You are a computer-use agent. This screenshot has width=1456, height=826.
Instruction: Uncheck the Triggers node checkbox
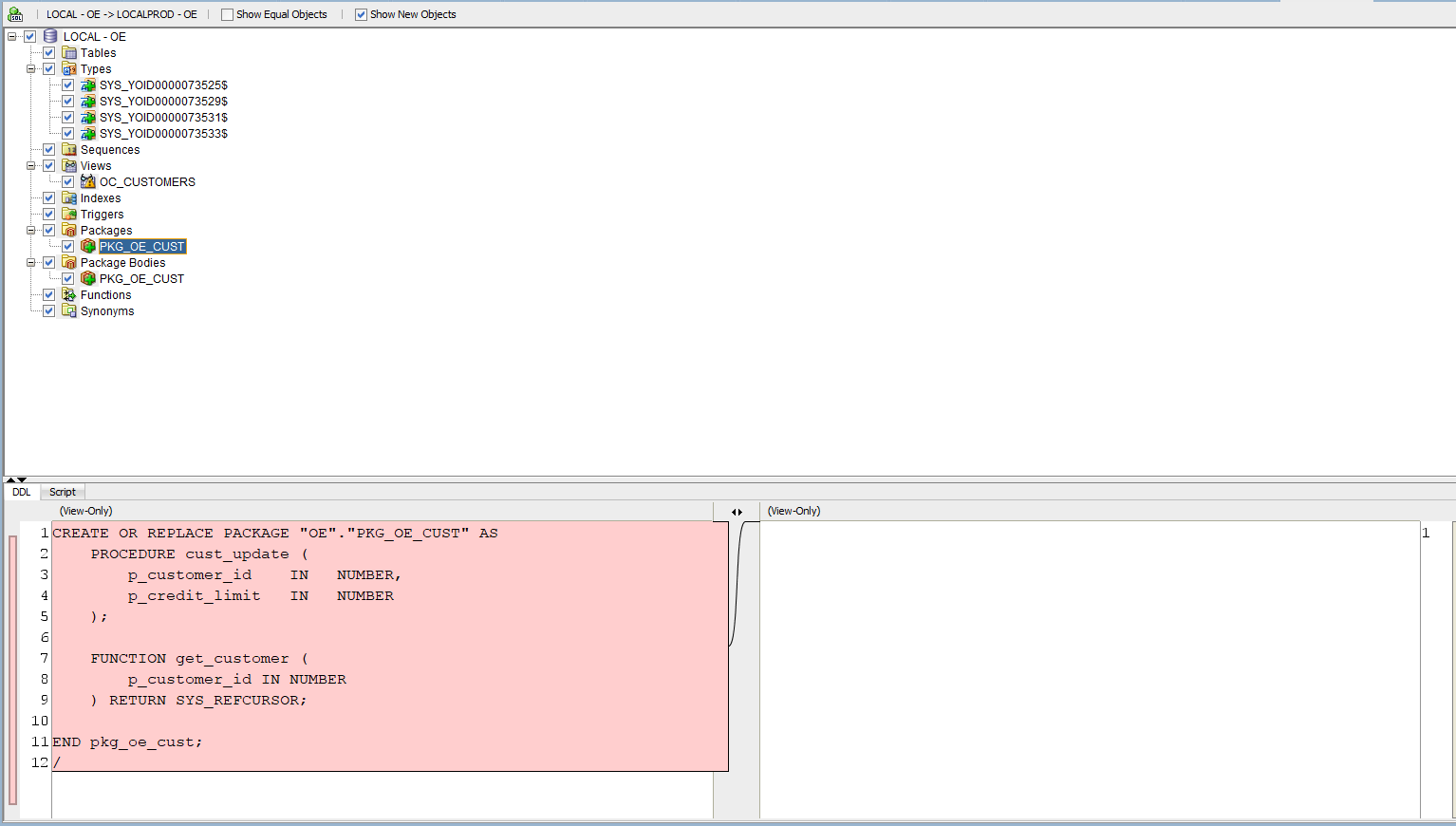coord(49,214)
